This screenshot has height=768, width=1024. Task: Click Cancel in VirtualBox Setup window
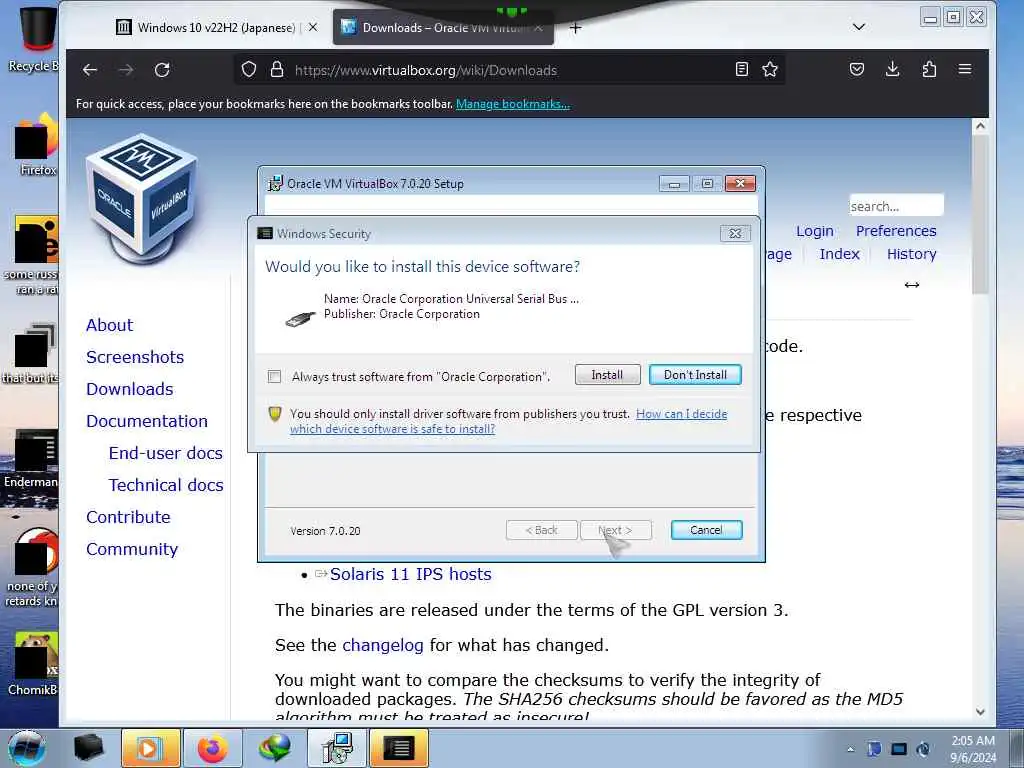pyautogui.click(x=706, y=530)
